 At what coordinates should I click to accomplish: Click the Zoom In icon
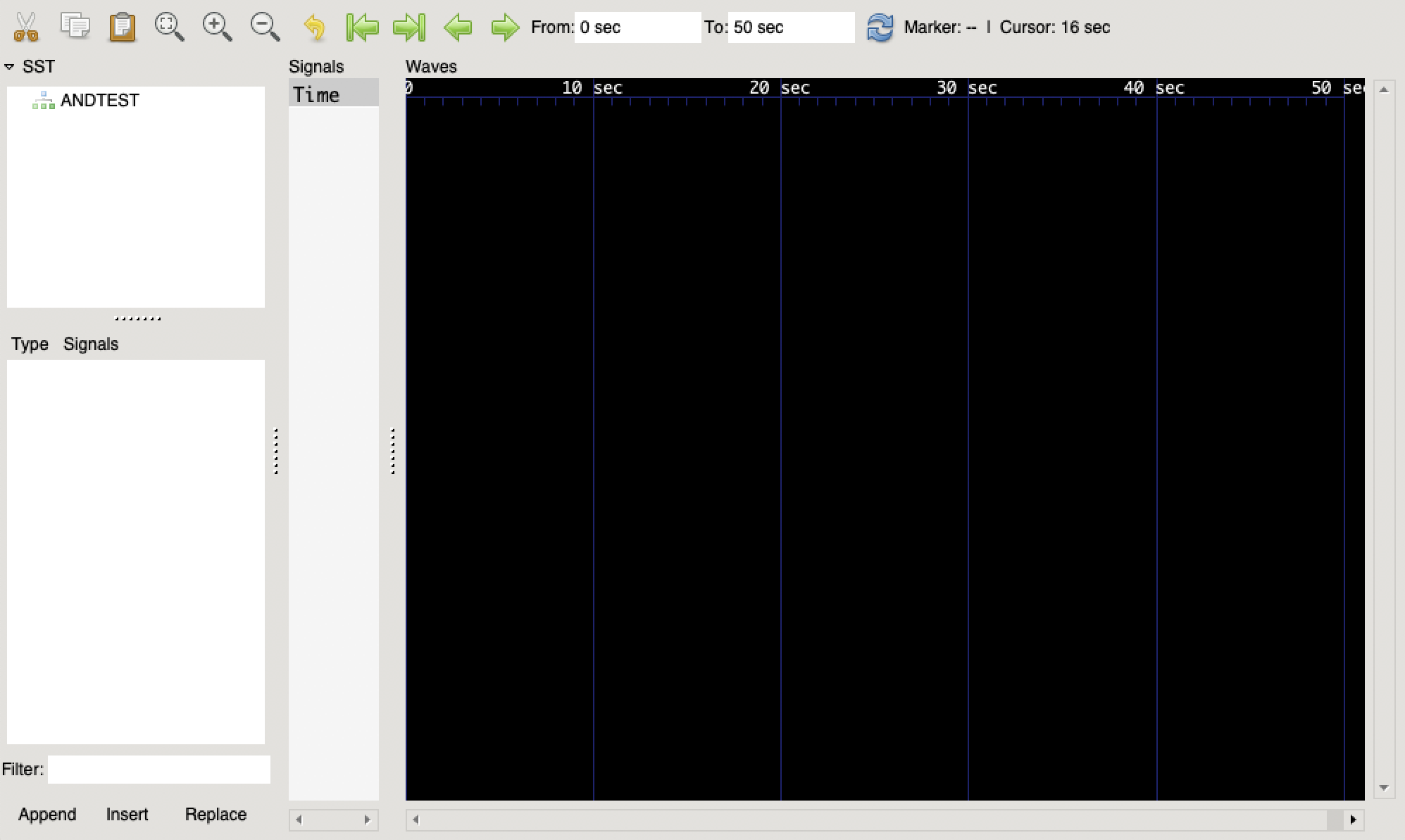pyautogui.click(x=217, y=27)
